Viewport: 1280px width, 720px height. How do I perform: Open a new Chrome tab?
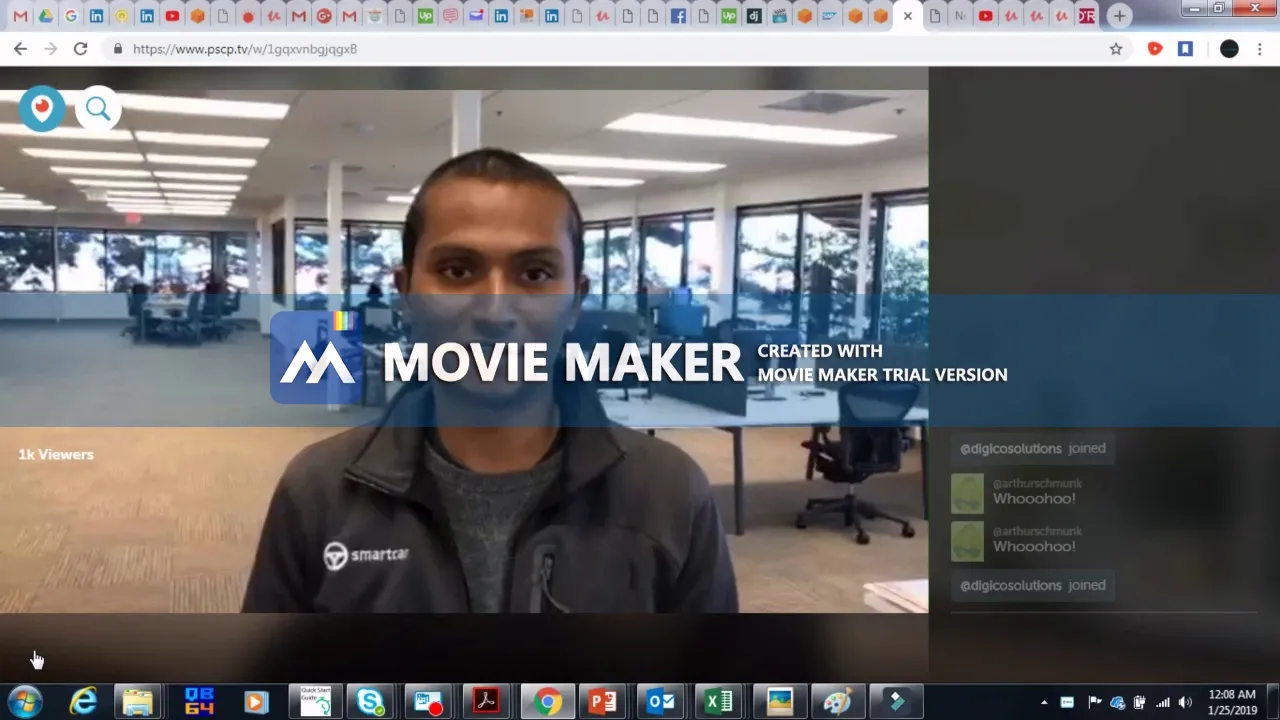1119,16
